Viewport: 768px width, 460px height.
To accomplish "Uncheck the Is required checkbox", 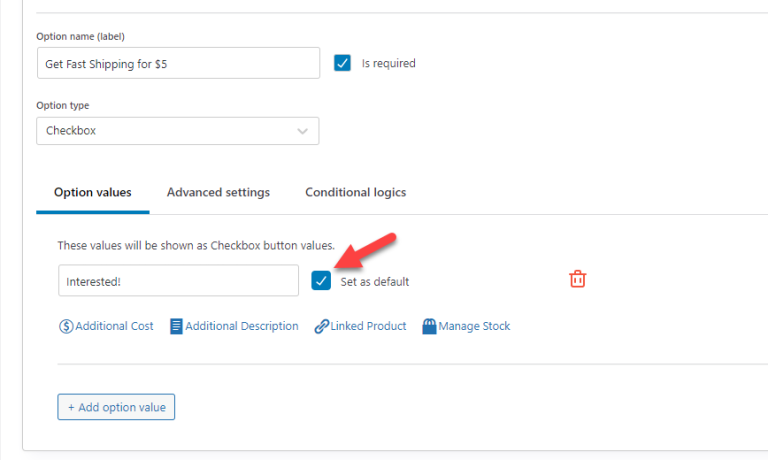I will [x=343, y=63].
